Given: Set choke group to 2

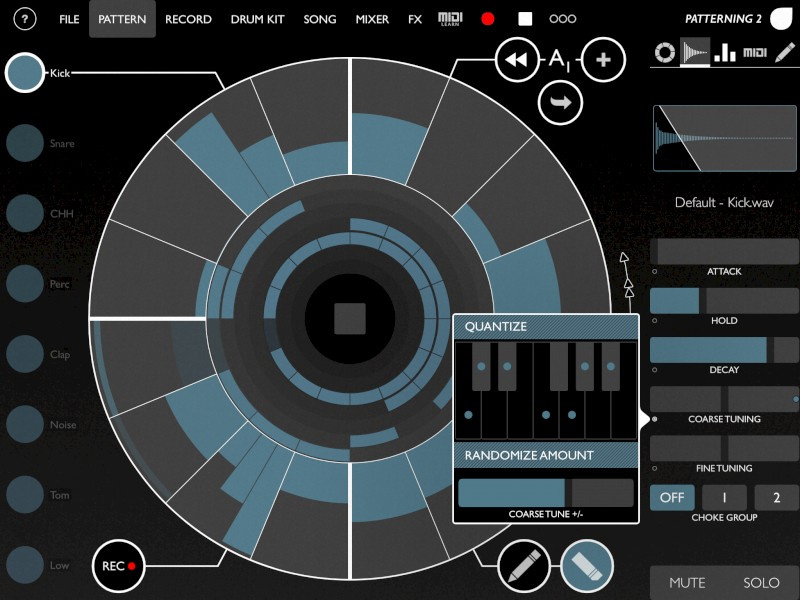Looking at the screenshot, I should (x=777, y=497).
